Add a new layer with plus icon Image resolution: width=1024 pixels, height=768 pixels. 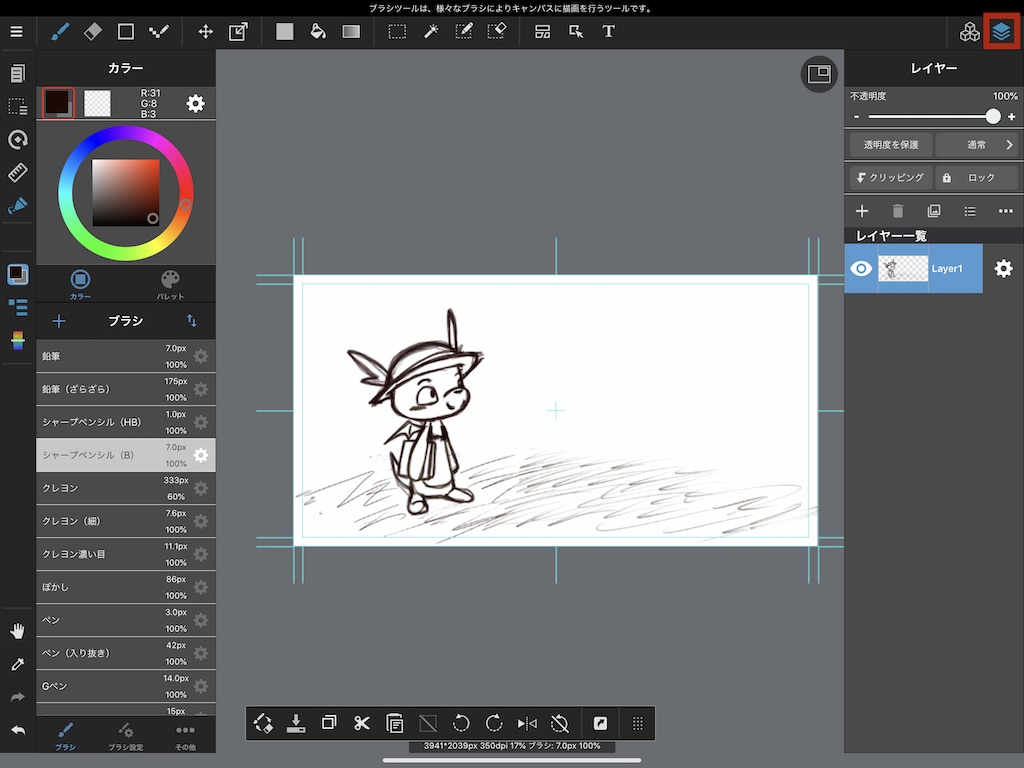pos(862,211)
